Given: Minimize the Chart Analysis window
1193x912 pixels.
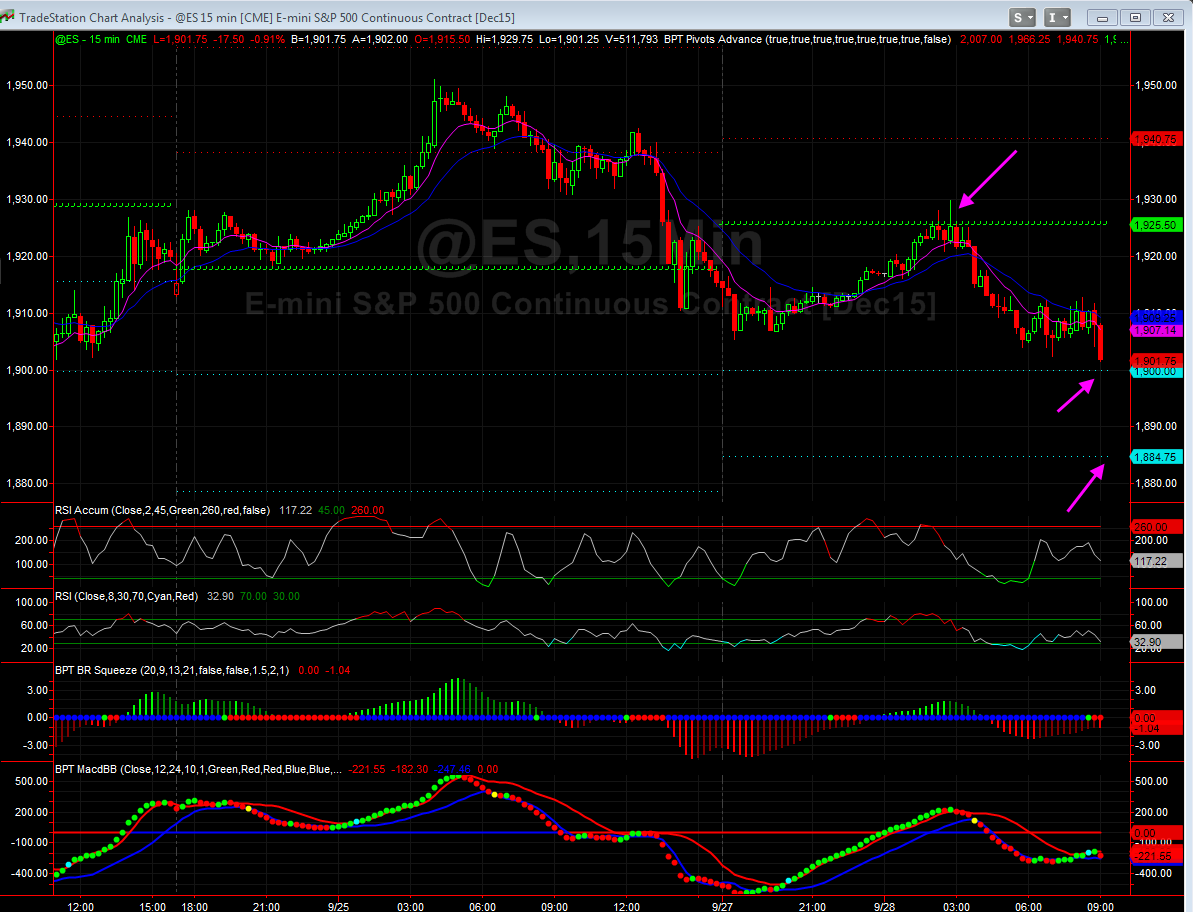Looking at the screenshot, I should 1102,17.
